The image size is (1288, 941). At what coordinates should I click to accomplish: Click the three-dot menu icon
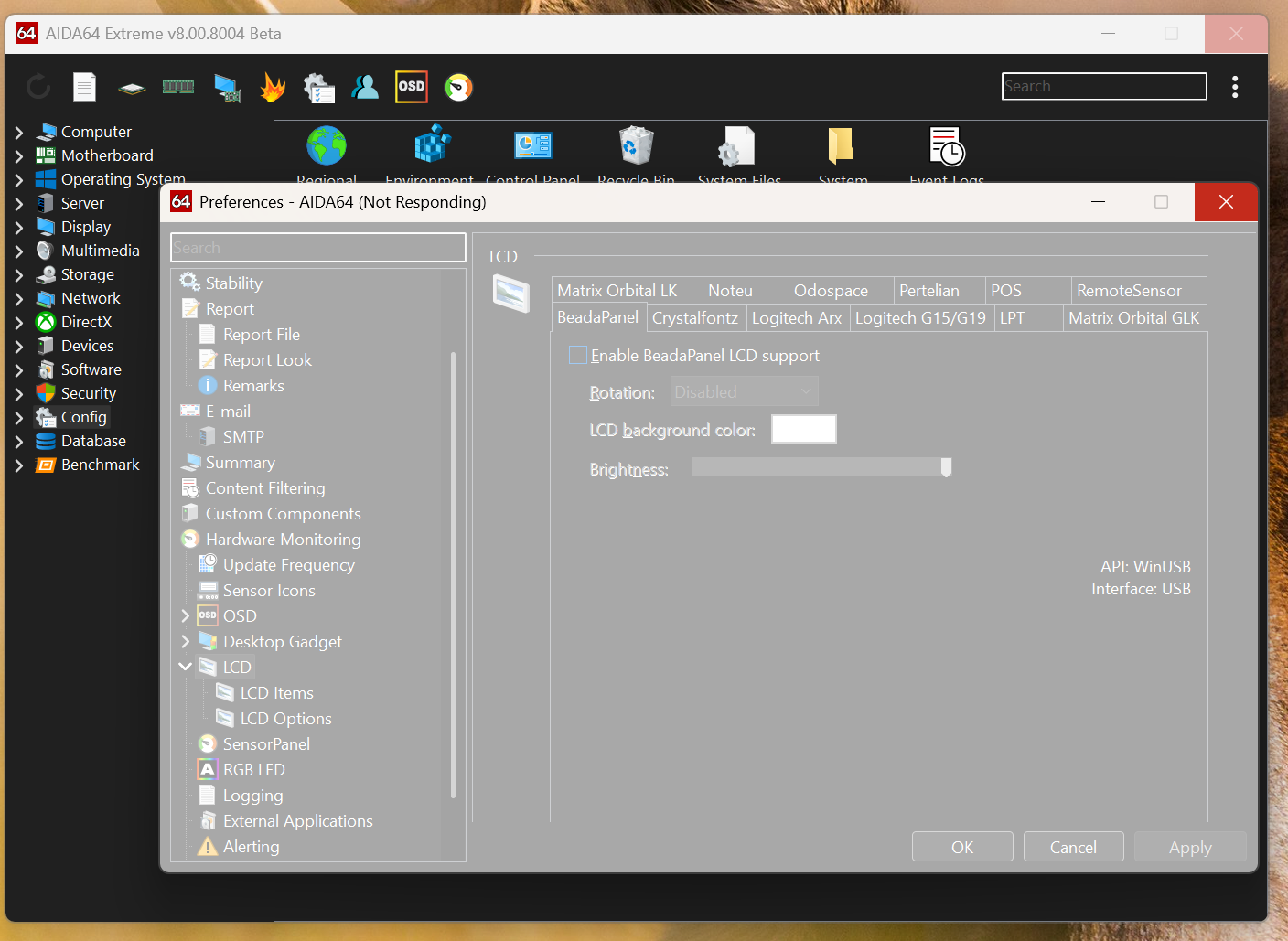coord(1235,87)
